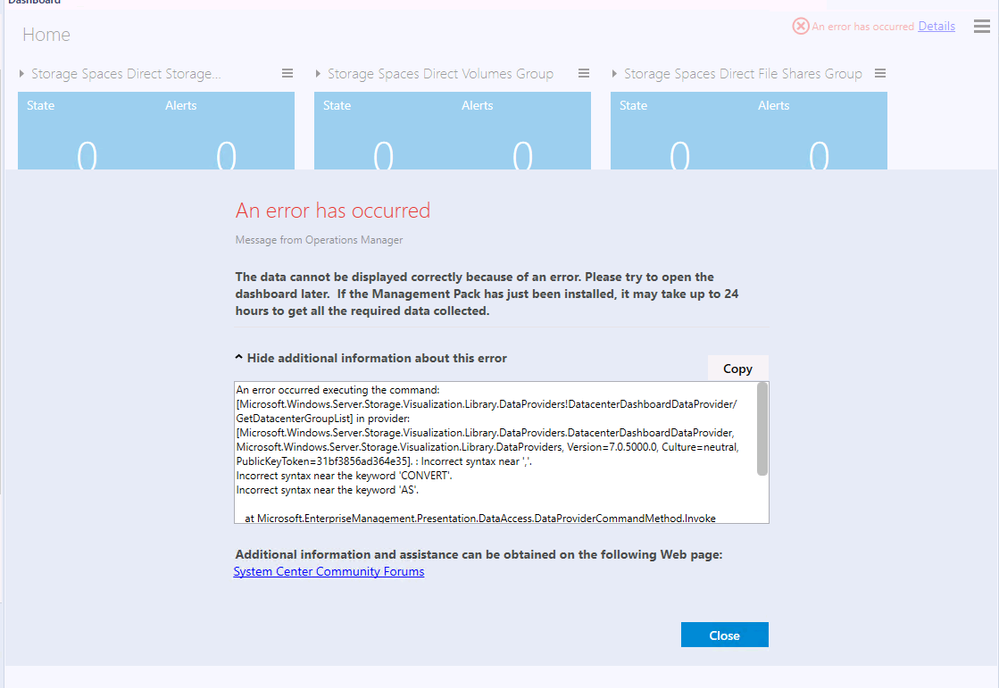This screenshot has width=999, height=688.
Task: Click State label in File Shares Group tile
Action: coord(633,106)
